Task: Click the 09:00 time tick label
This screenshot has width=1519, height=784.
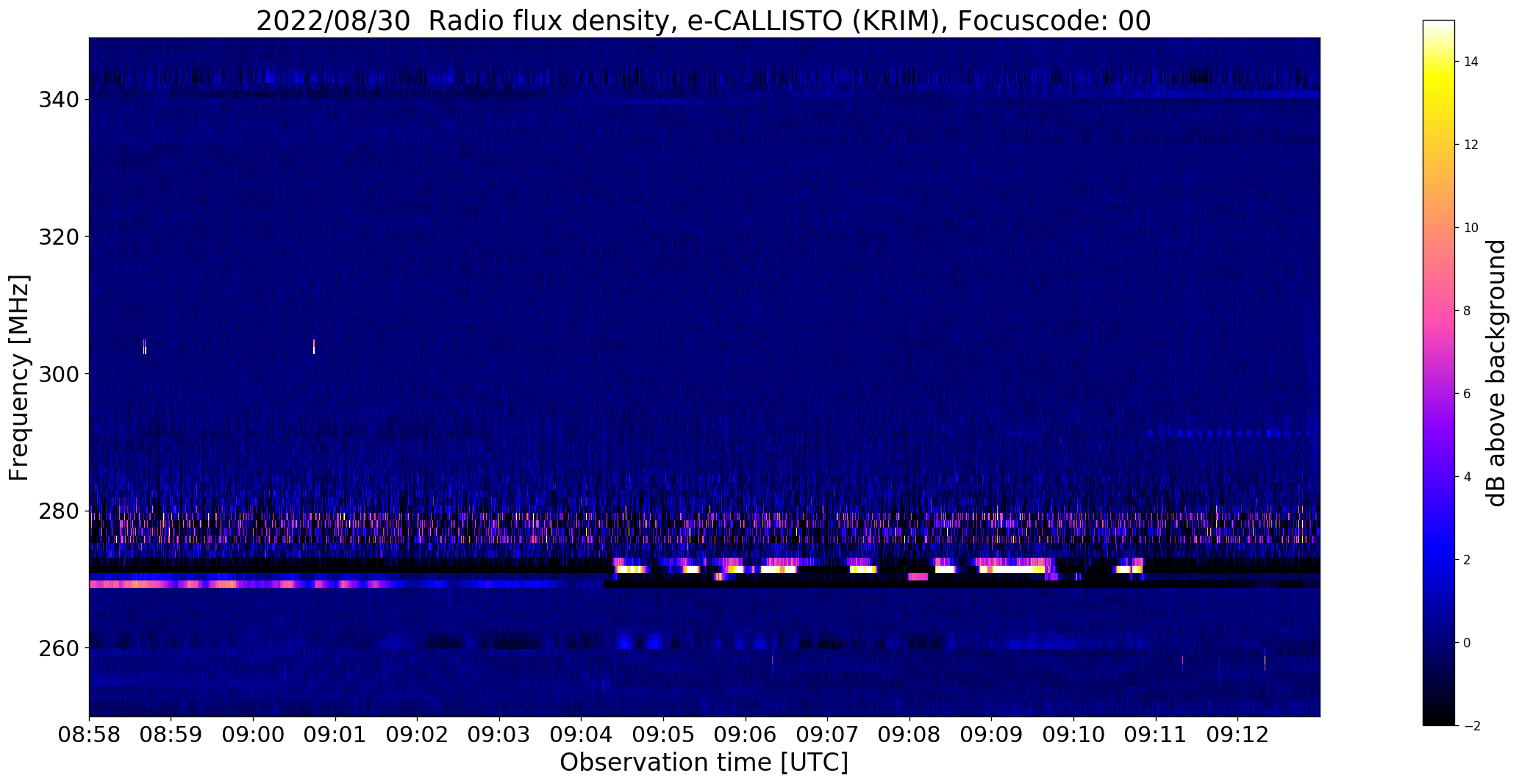Action: [x=254, y=735]
